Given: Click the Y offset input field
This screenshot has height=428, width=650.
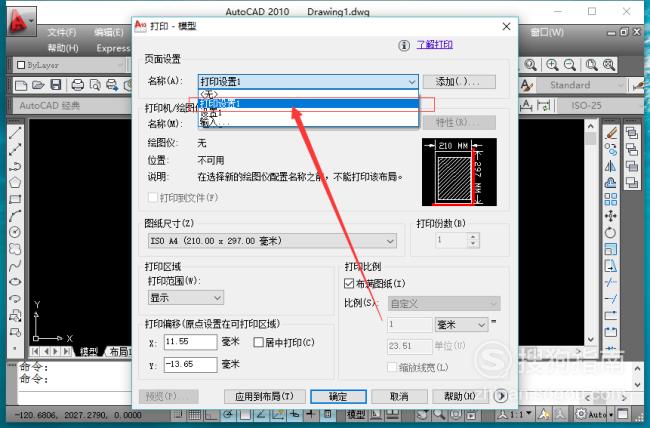Looking at the screenshot, I should [190, 365].
